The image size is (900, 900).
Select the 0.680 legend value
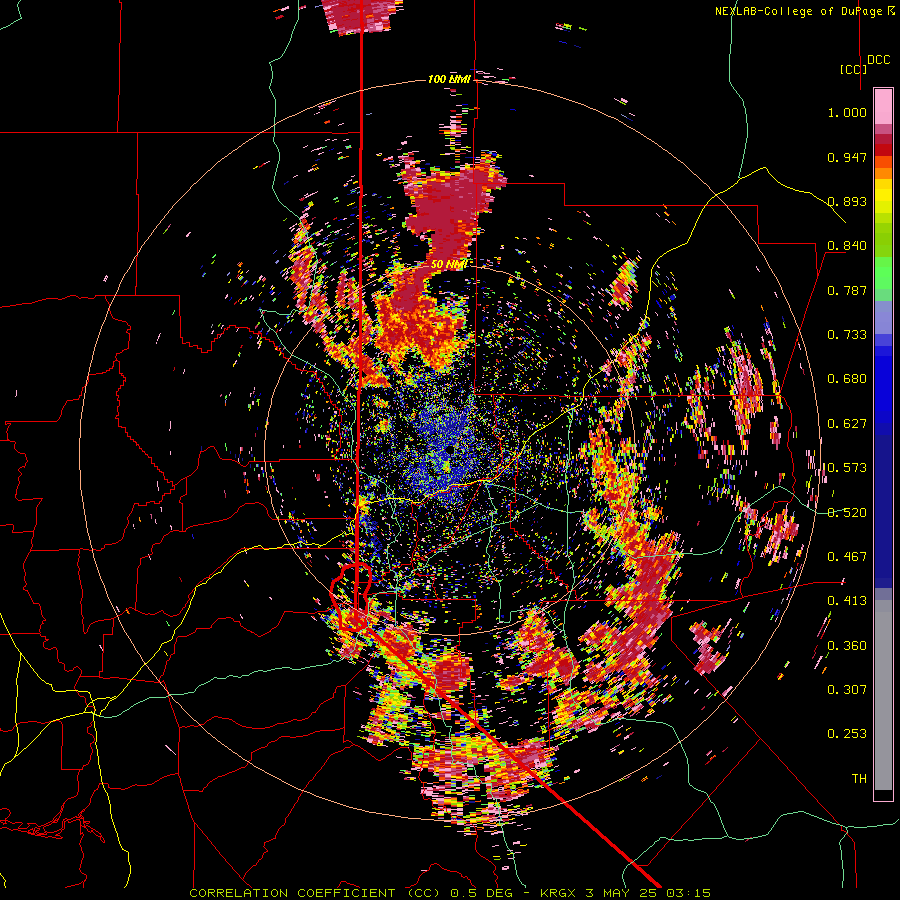[x=847, y=379]
